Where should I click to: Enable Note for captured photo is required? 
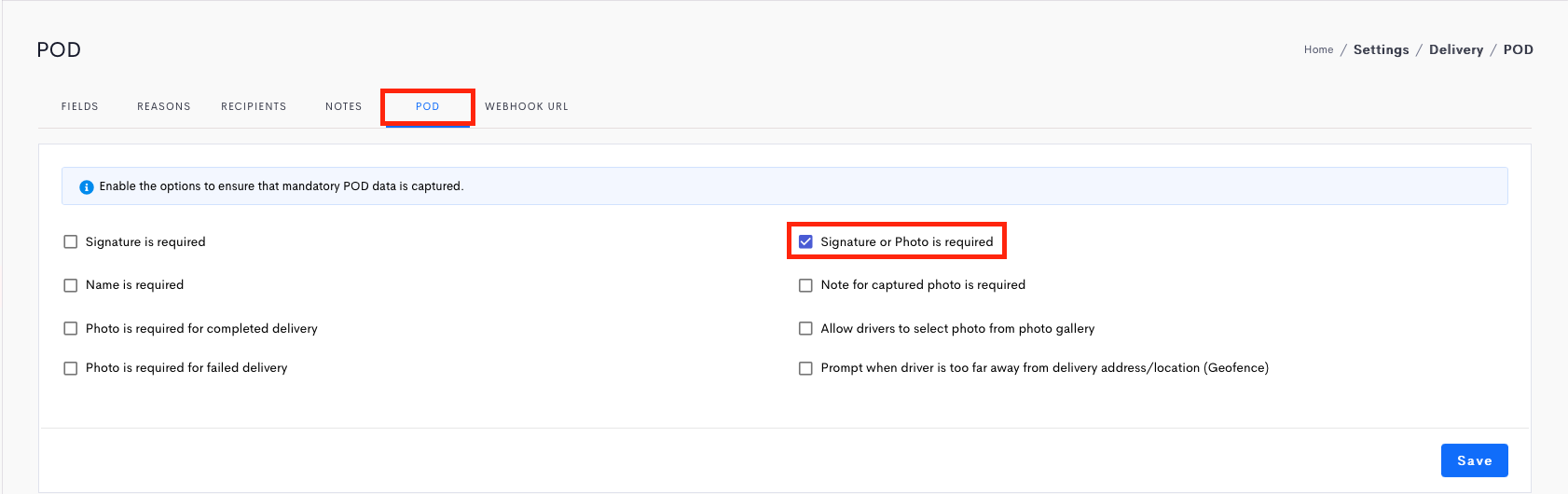pyautogui.click(x=805, y=285)
